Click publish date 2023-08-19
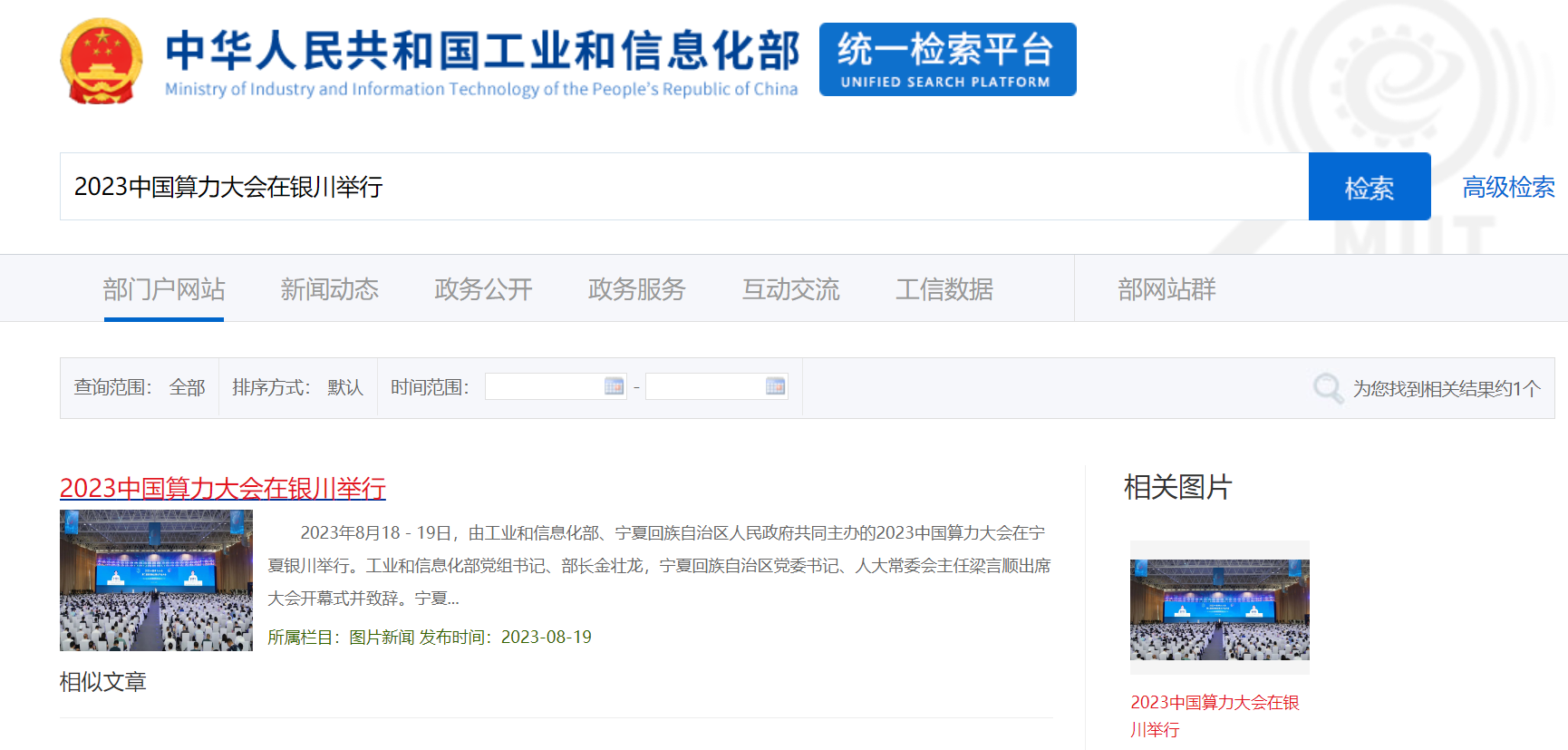This screenshot has height=750, width=1568. pos(547,638)
